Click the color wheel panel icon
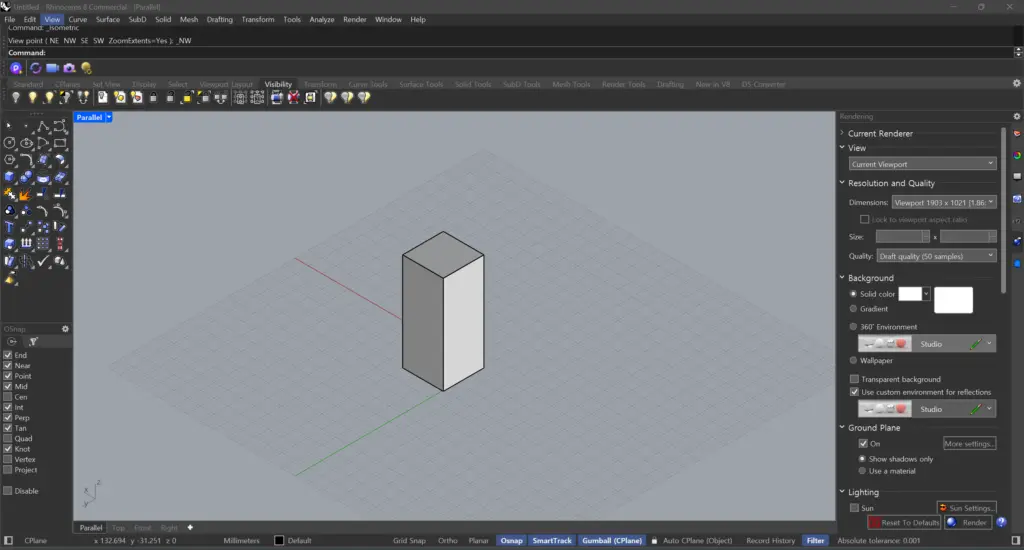This screenshot has width=1024, height=550. pyautogui.click(x=1017, y=155)
